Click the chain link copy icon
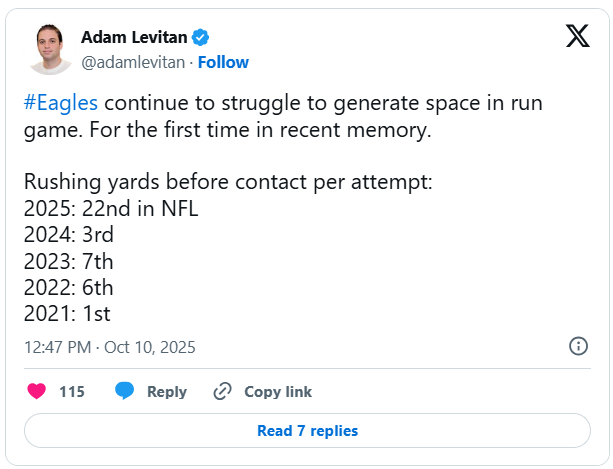The width and height of the screenshot is (613, 469). tap(223, 391)
